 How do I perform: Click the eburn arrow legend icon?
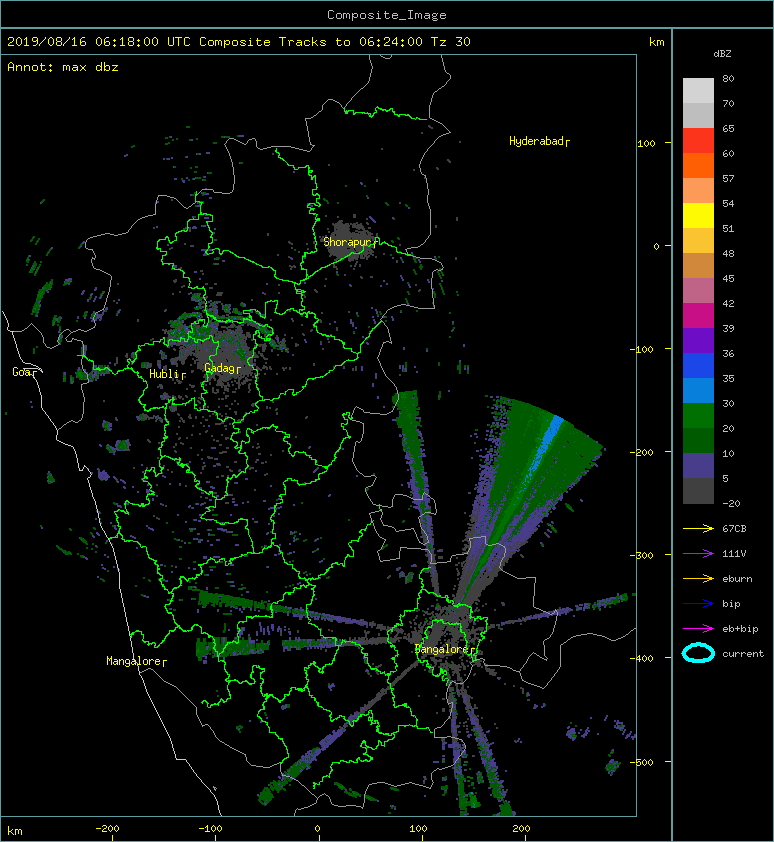pos(698,579)
